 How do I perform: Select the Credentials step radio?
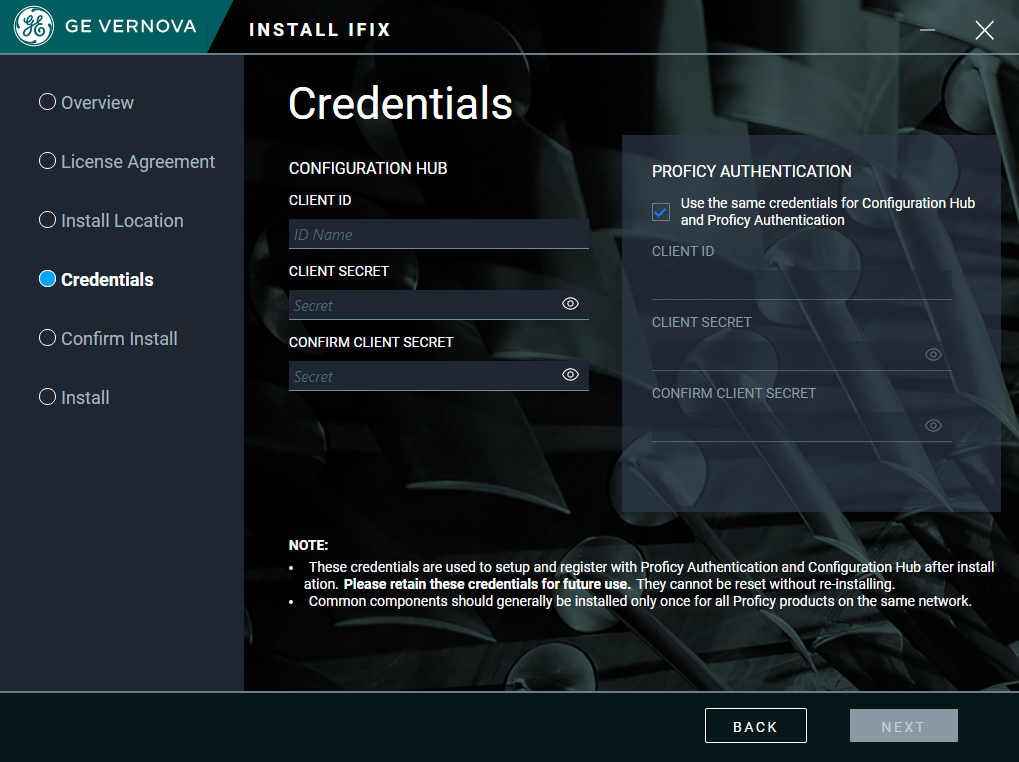pyautogui.click(x=47, y=279)
